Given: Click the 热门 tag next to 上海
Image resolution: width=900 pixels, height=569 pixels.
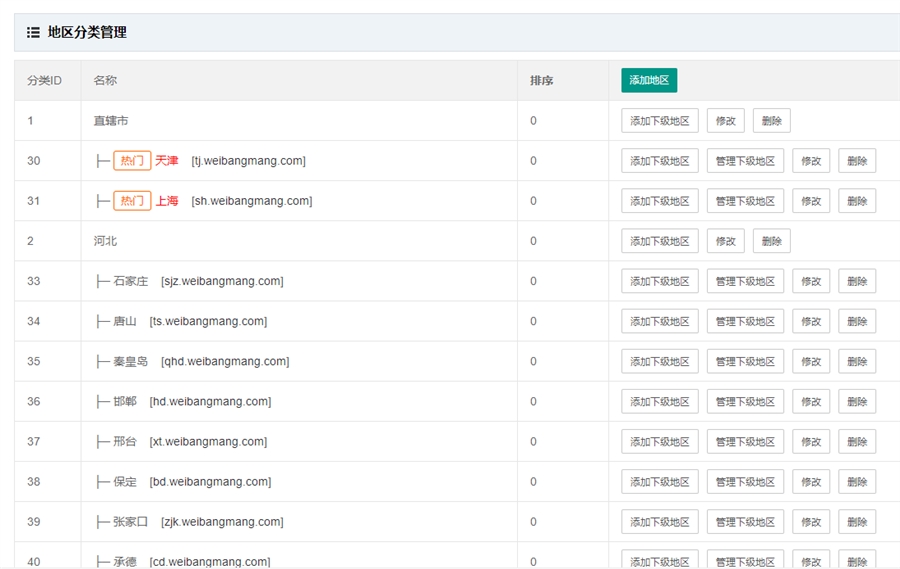Looking at the screenshot, I should tap(132, 201).
